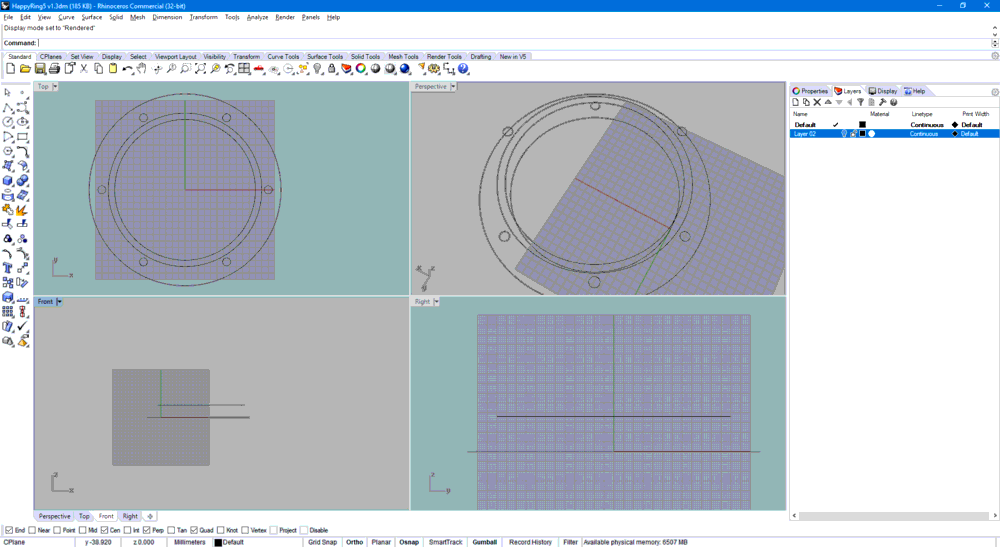Click the red car Set View icon
The height and width of the screenshot is (547, 1000).
point(259,69)
